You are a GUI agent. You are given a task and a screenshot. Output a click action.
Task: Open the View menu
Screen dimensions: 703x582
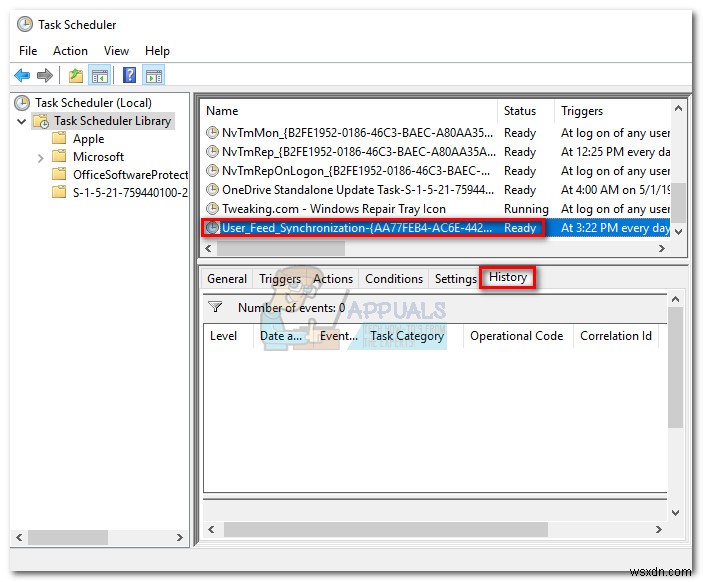click(x=116, y=51)
